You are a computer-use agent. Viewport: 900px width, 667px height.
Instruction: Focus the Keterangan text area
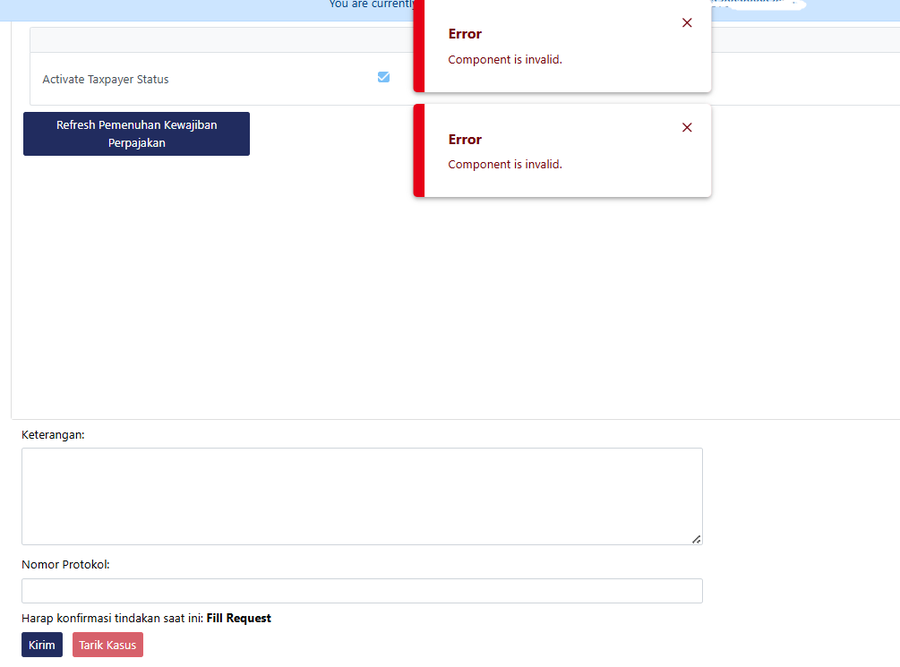pyautogui.click(x=361, y=496)
